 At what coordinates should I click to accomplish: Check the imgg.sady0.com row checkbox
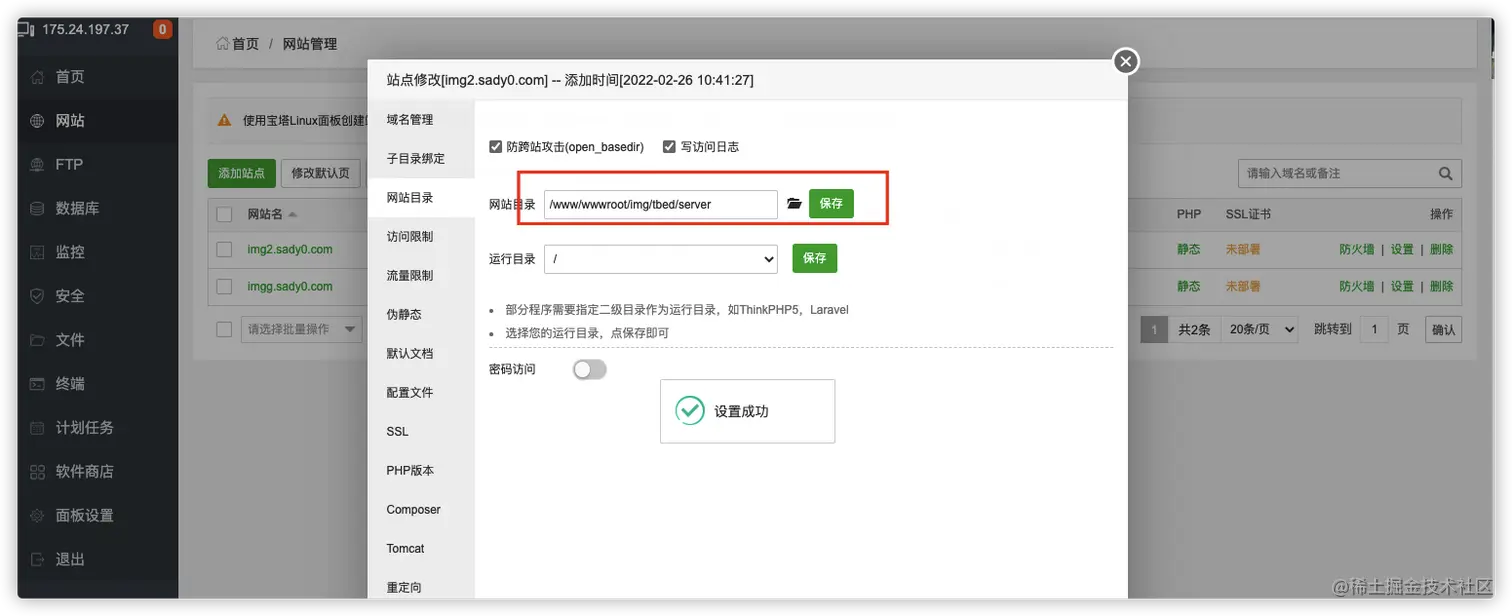[x=225, y=287]
